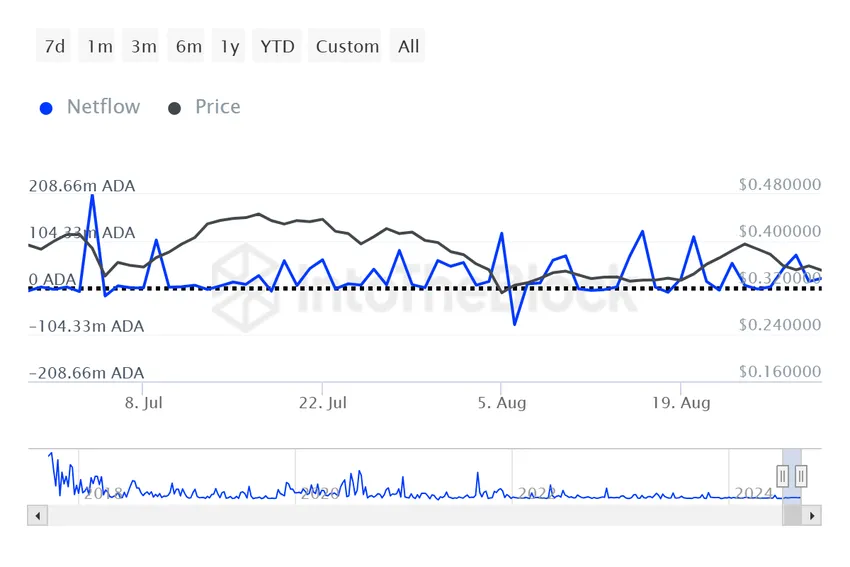The height and width of the screenshot is (567, 850).
Task: Click the 5. Aug date label
Action: [x=502, y=403]
